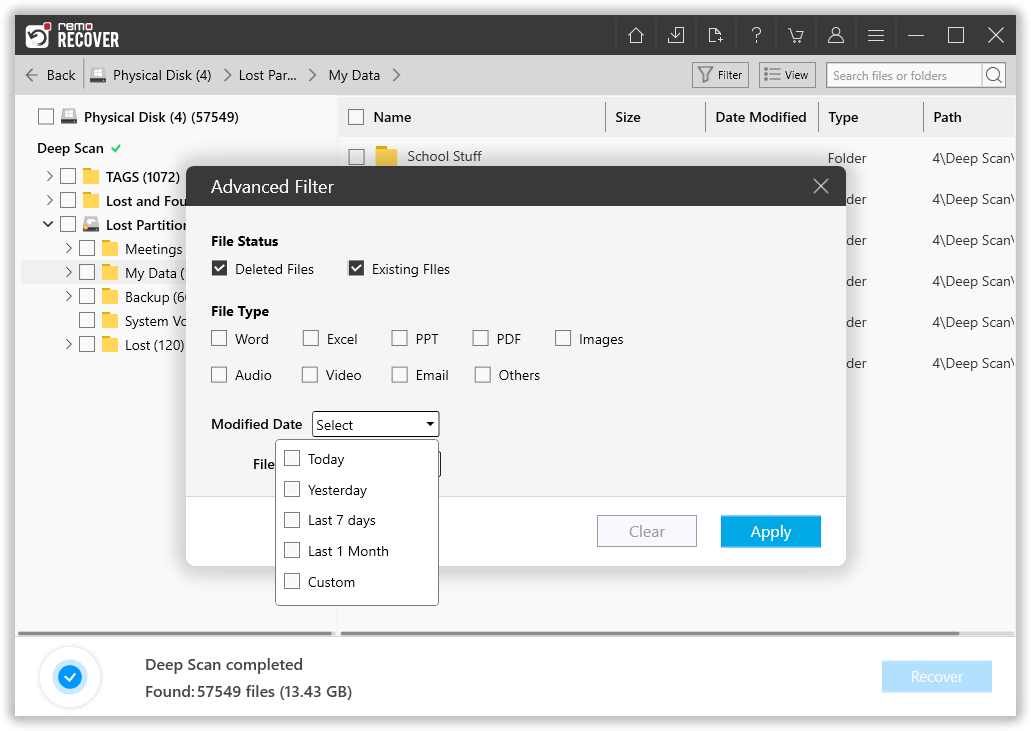Image resolution: width=1031 pixels, height=731 pixels.
Task: Close the Advanced Filter dialog
Action: click(821, 186)
